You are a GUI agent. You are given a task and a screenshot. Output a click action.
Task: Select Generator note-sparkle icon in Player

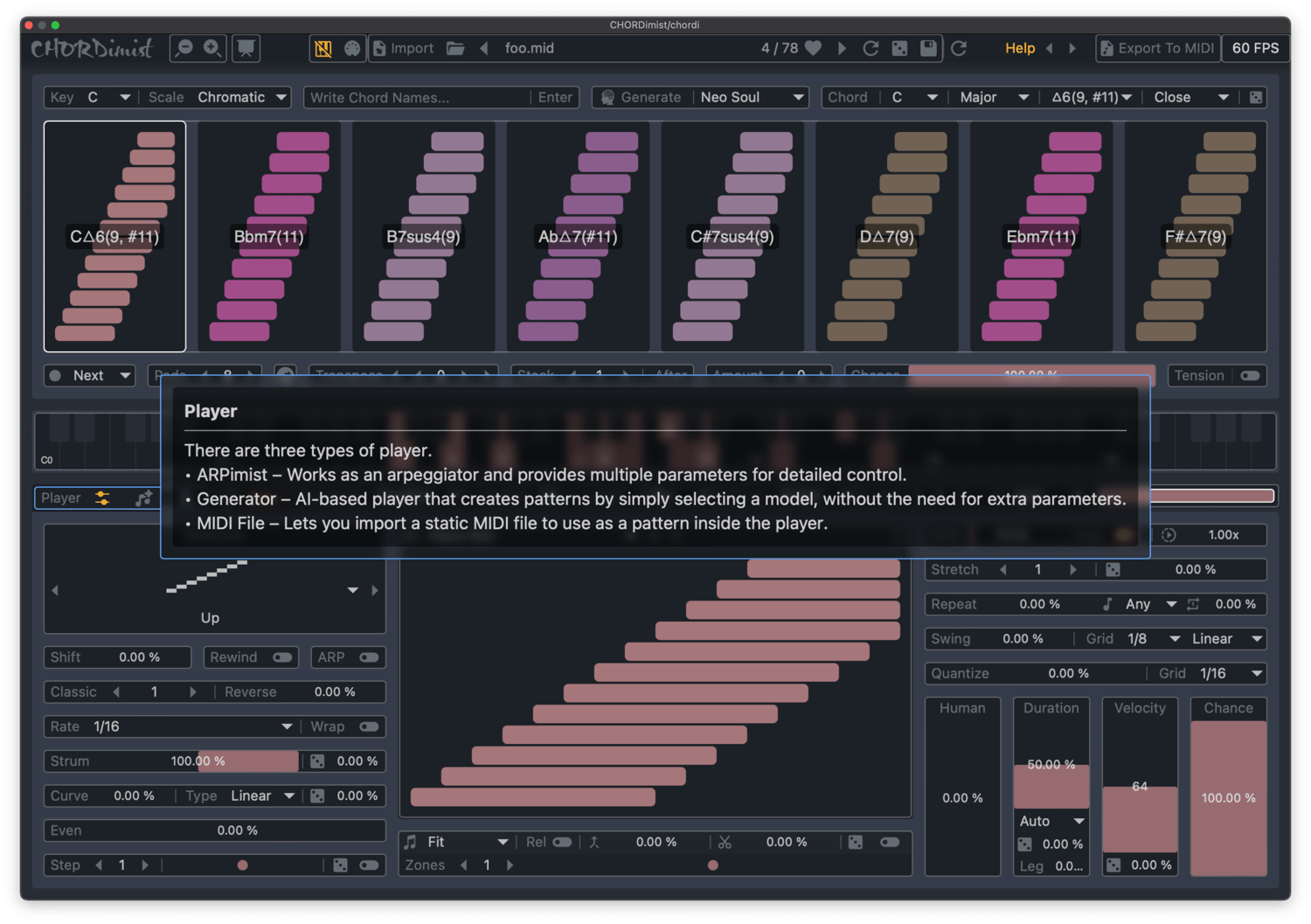coord(143,497)
